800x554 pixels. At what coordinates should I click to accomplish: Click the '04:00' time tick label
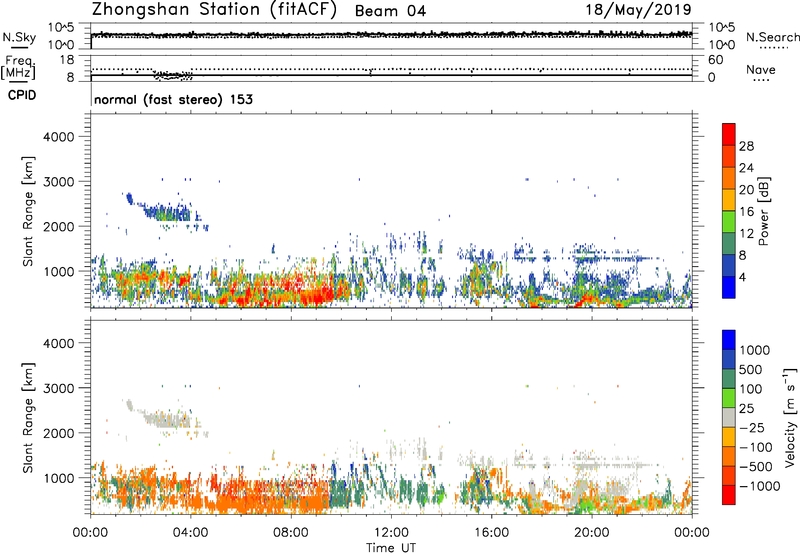(191, 533)
